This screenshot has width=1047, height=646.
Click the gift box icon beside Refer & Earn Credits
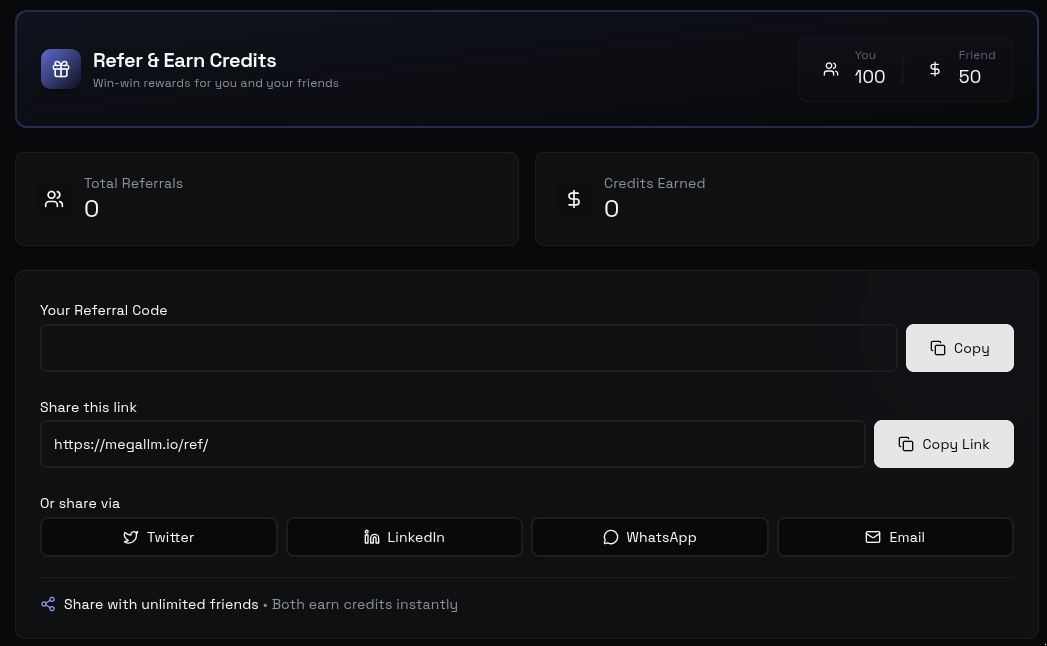[61, 69]
